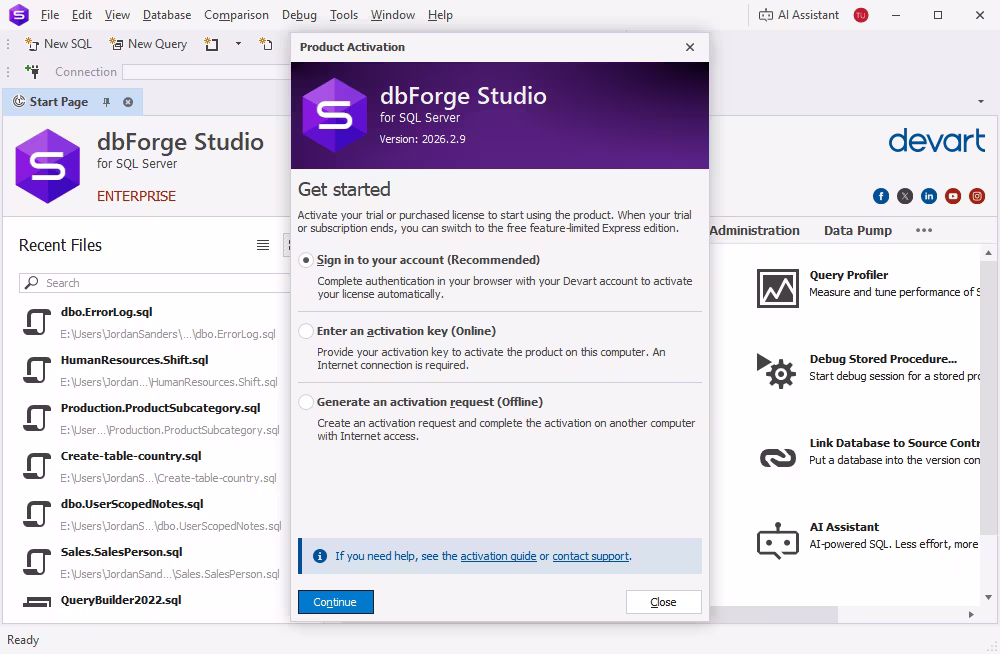Open the Comparison menu
Image resolution: width=1000 pixels, height=654 pixels.
(237, 15)
